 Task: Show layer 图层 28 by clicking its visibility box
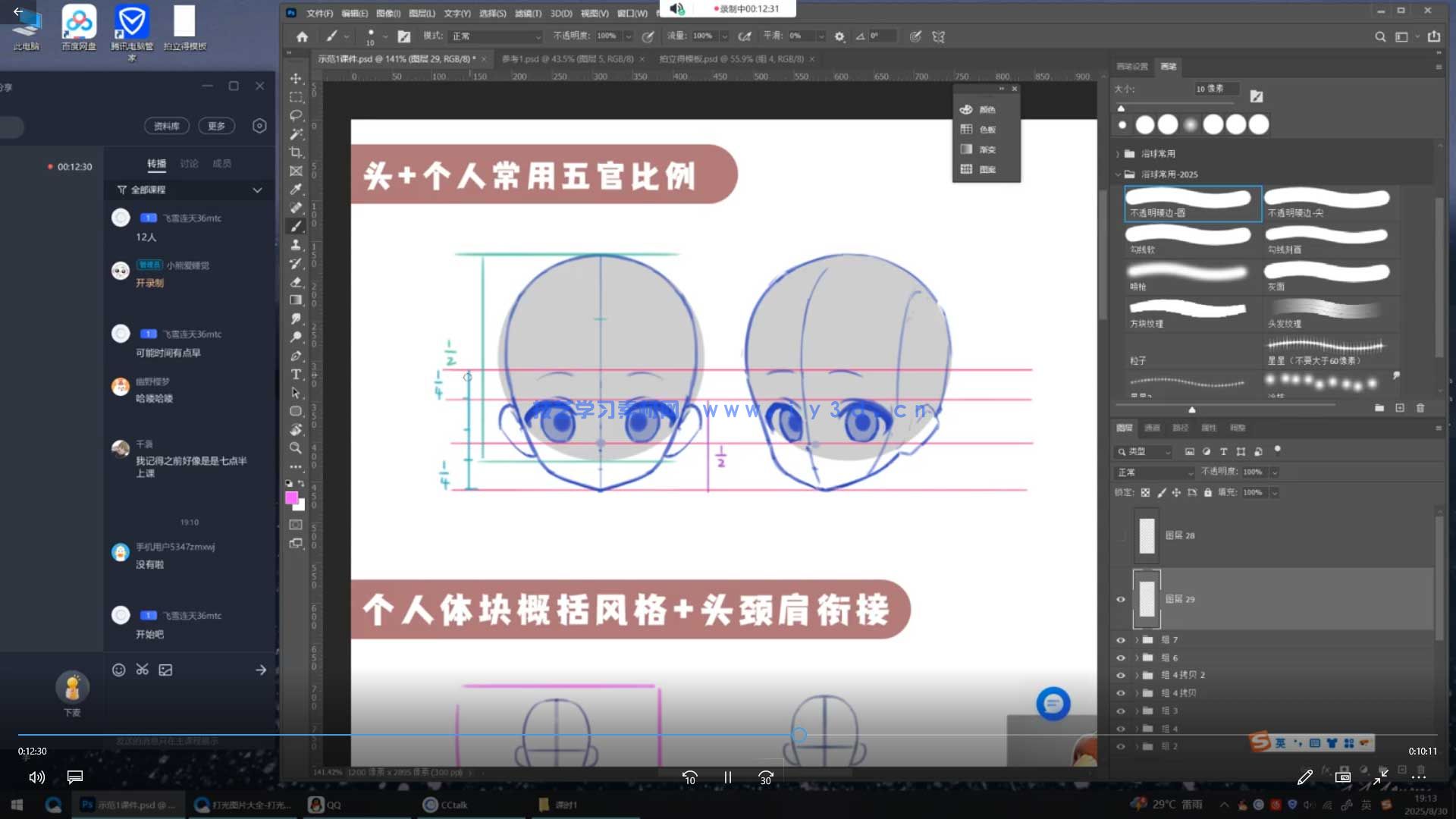tap(1121, 535)
